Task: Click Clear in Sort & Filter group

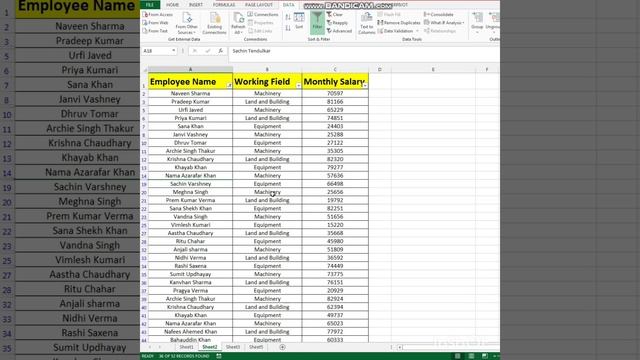Action: coord(335,15)
